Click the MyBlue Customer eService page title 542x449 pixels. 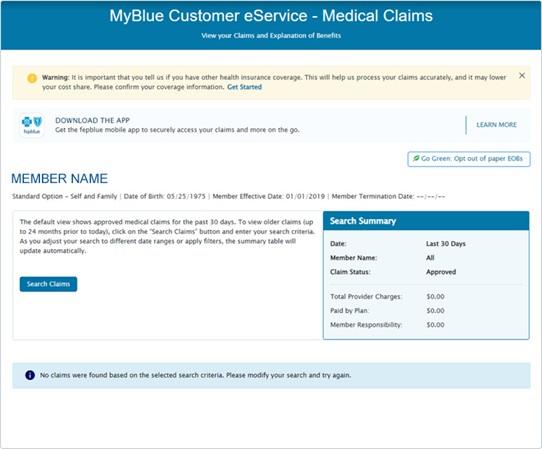coord(271,16)
